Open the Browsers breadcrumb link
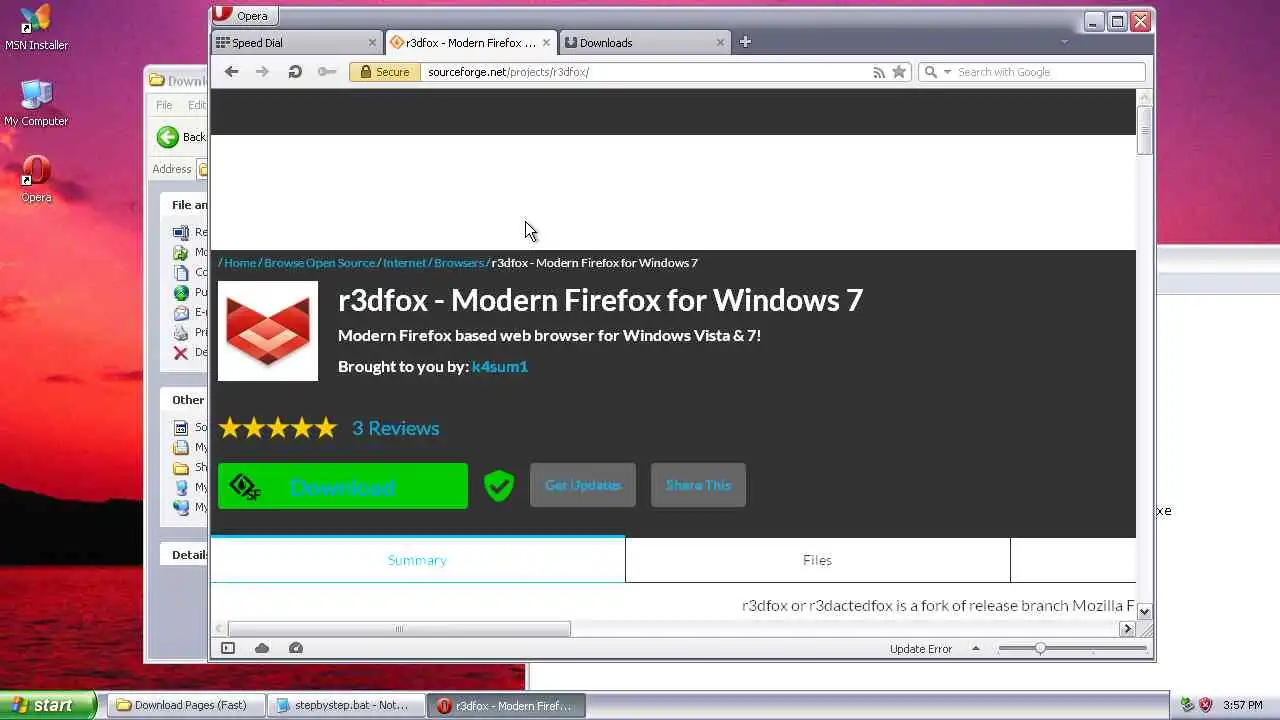 [x=459, y=263]
